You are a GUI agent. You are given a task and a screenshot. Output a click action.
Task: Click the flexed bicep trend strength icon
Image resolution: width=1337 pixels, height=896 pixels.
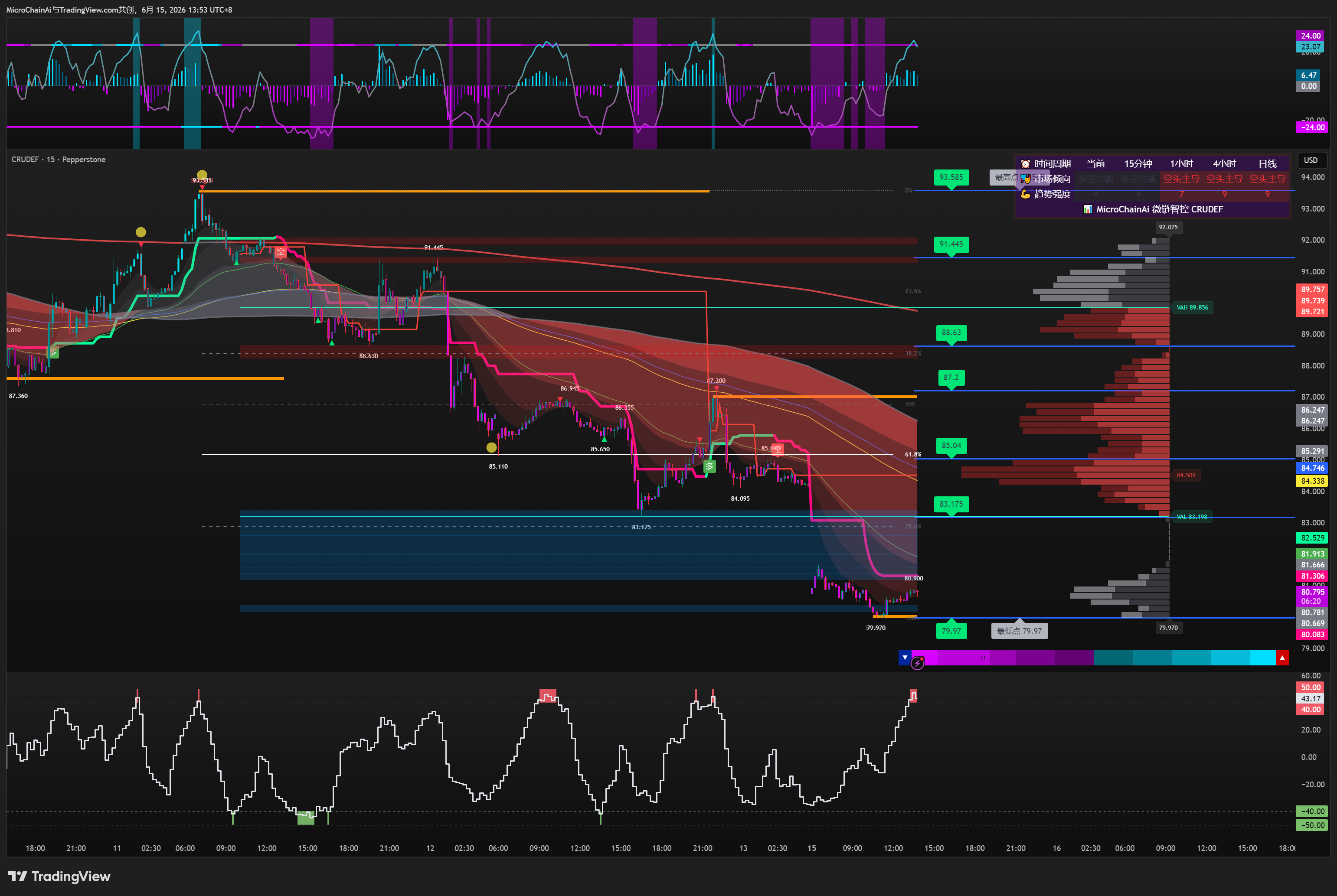[1026, 194]
